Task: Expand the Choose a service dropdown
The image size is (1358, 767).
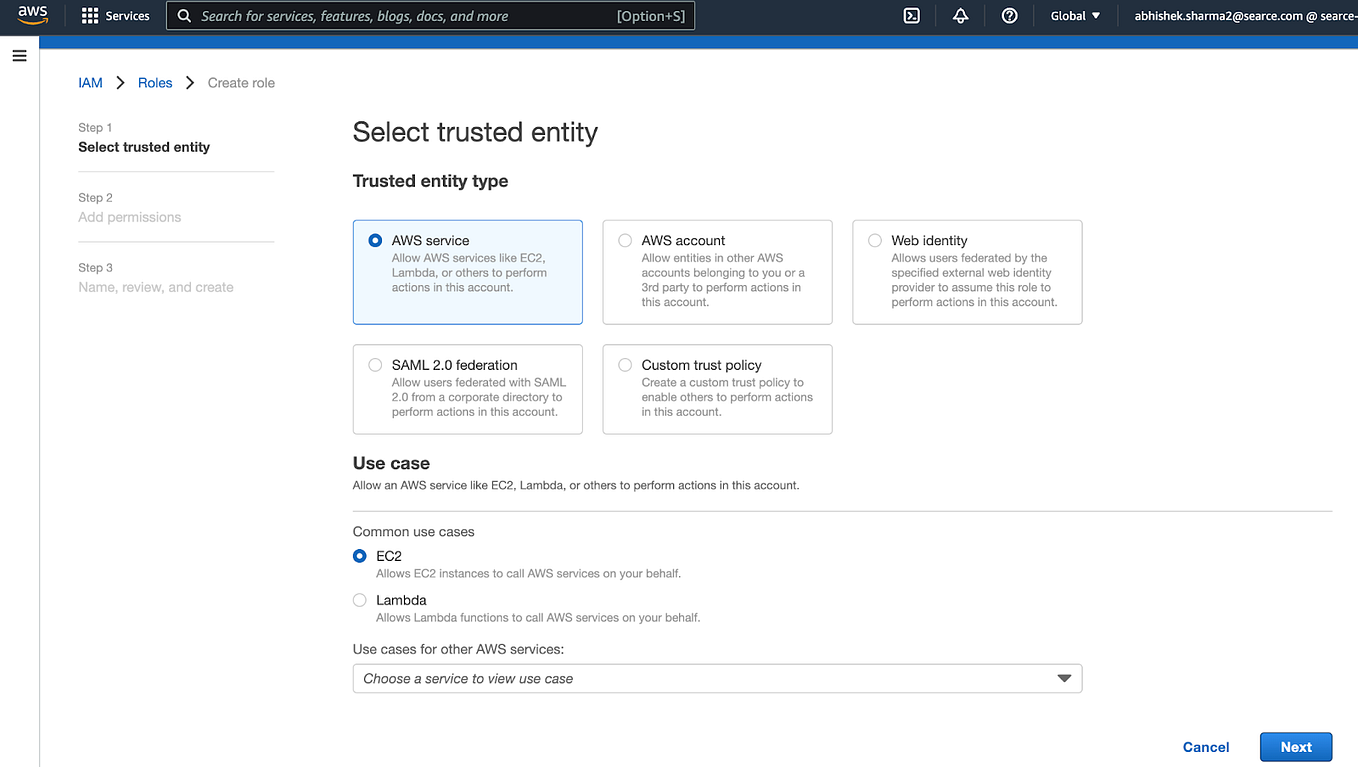Action: [x=716, y=678]
